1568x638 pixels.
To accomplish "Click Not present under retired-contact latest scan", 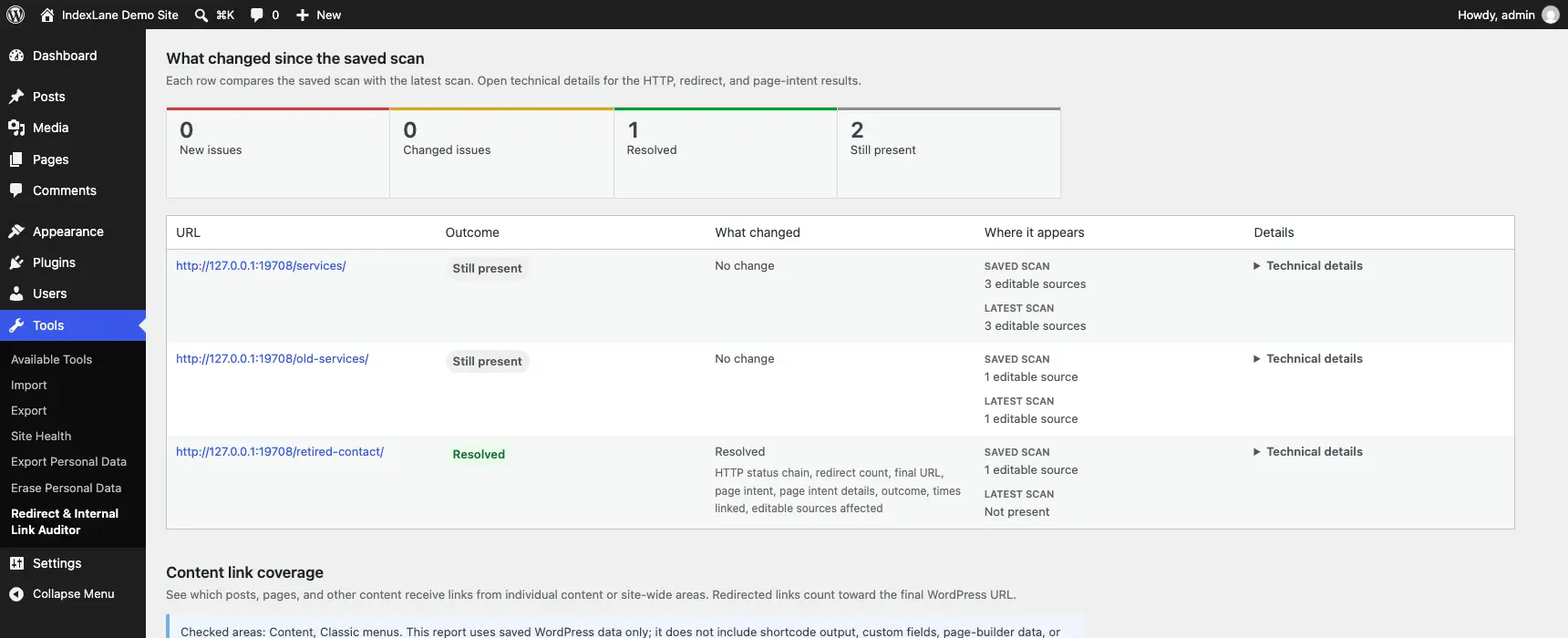I will pos(1017,512).
